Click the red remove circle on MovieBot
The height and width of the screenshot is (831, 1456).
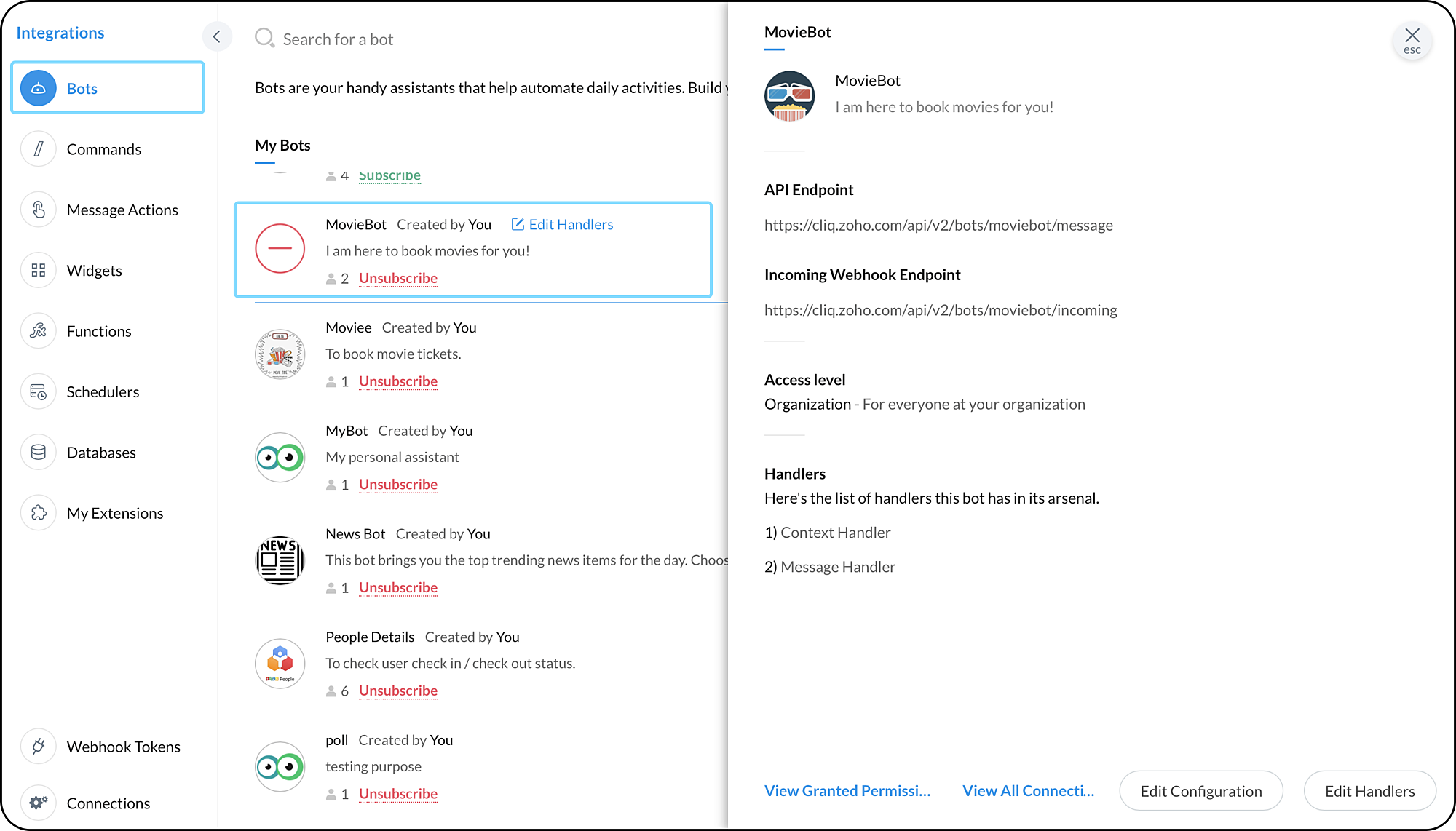280,248
